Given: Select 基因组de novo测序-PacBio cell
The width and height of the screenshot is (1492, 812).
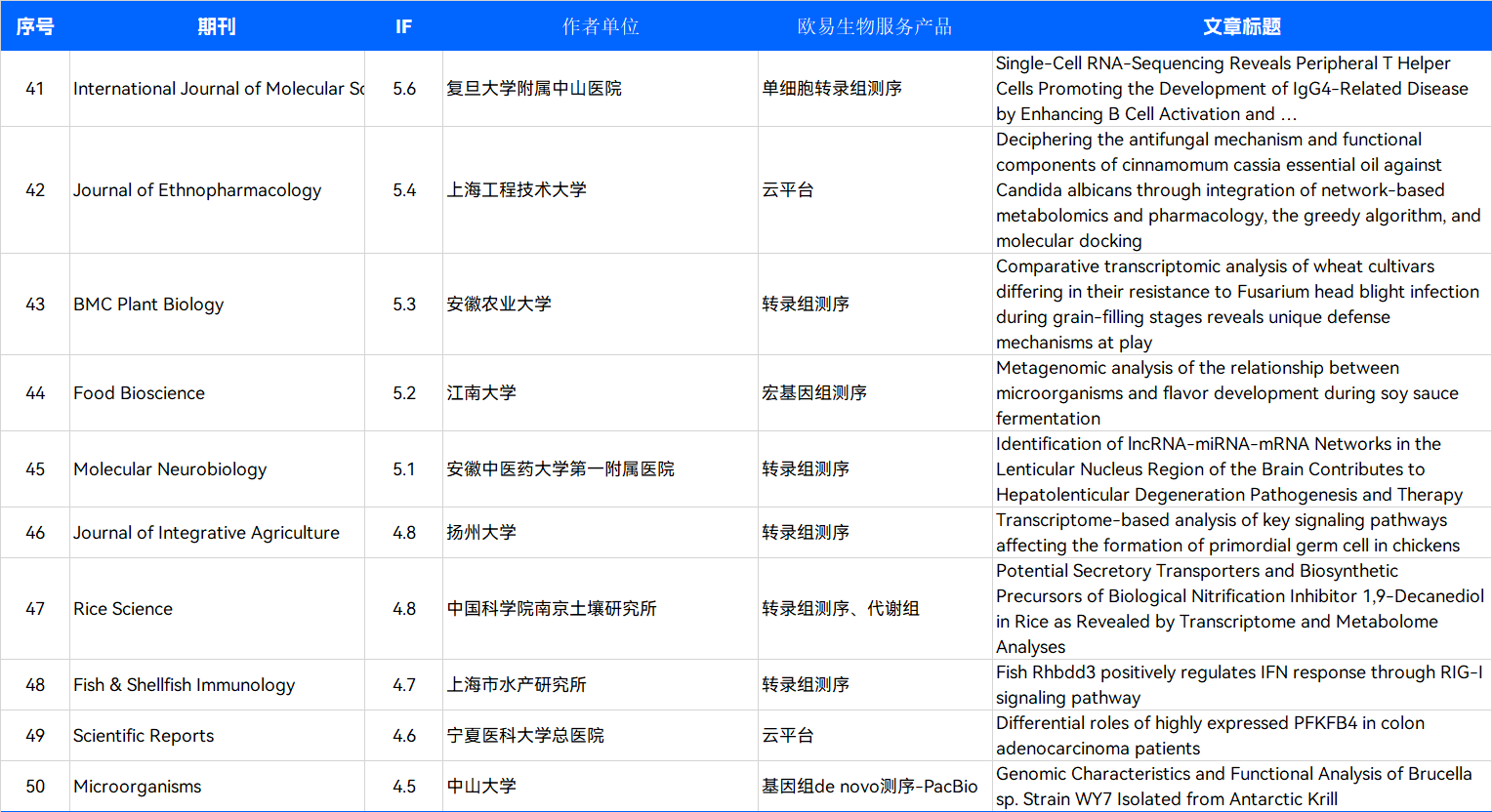Looking at the screenshot, I should coord(875,787).
